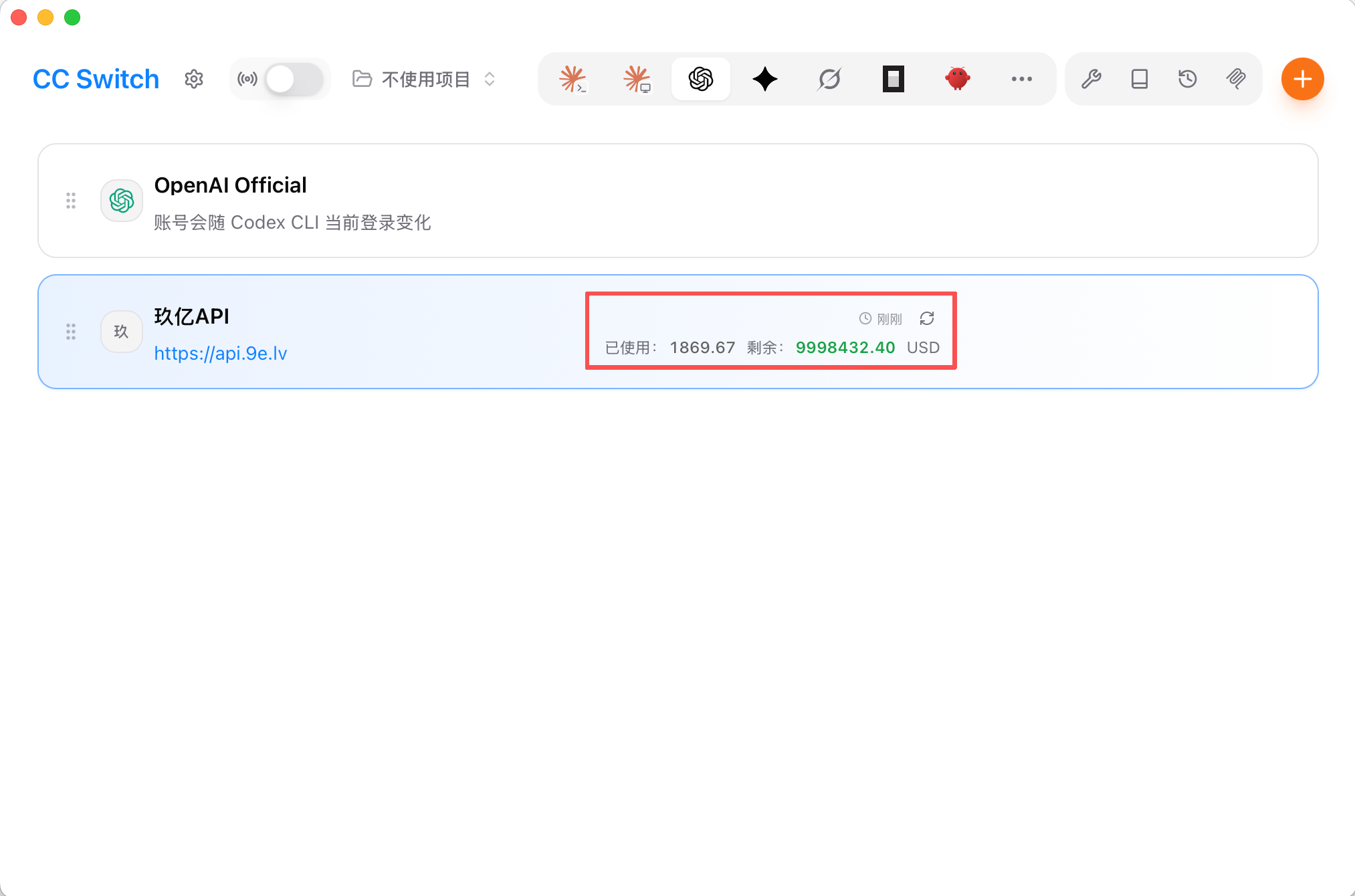Click the 账号会随 Codex CLI description text
The height and width of the screenshot is (896, 1355).
click(292, 223)
